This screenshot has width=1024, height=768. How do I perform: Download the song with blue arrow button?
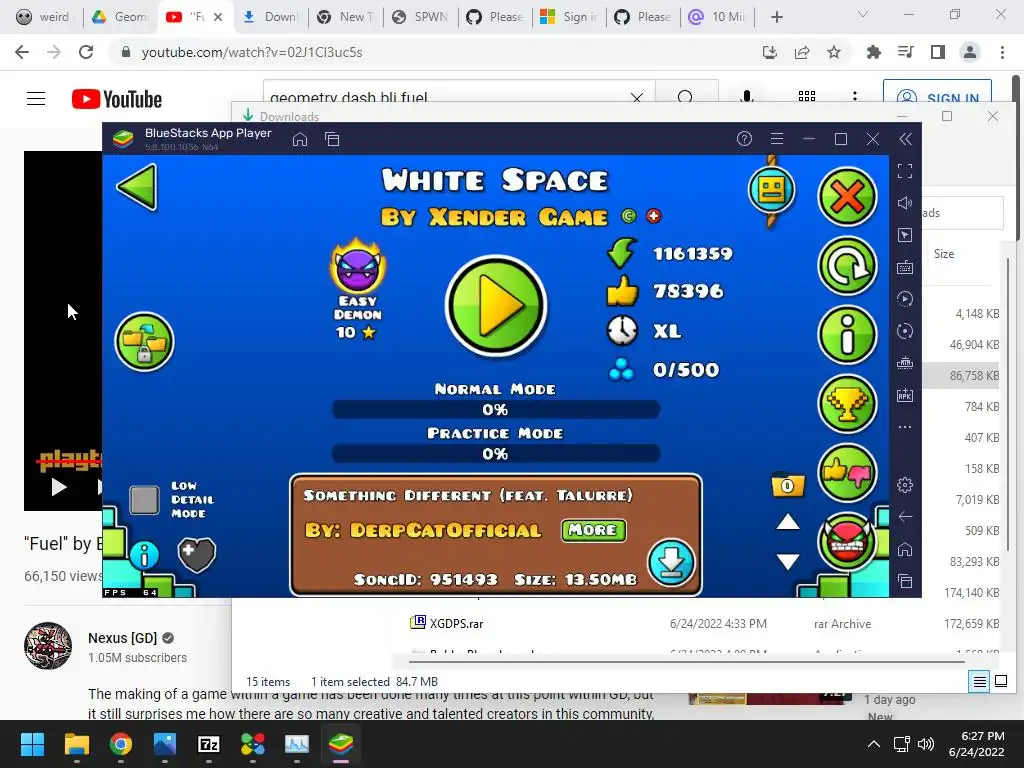[x=671, y=562]
